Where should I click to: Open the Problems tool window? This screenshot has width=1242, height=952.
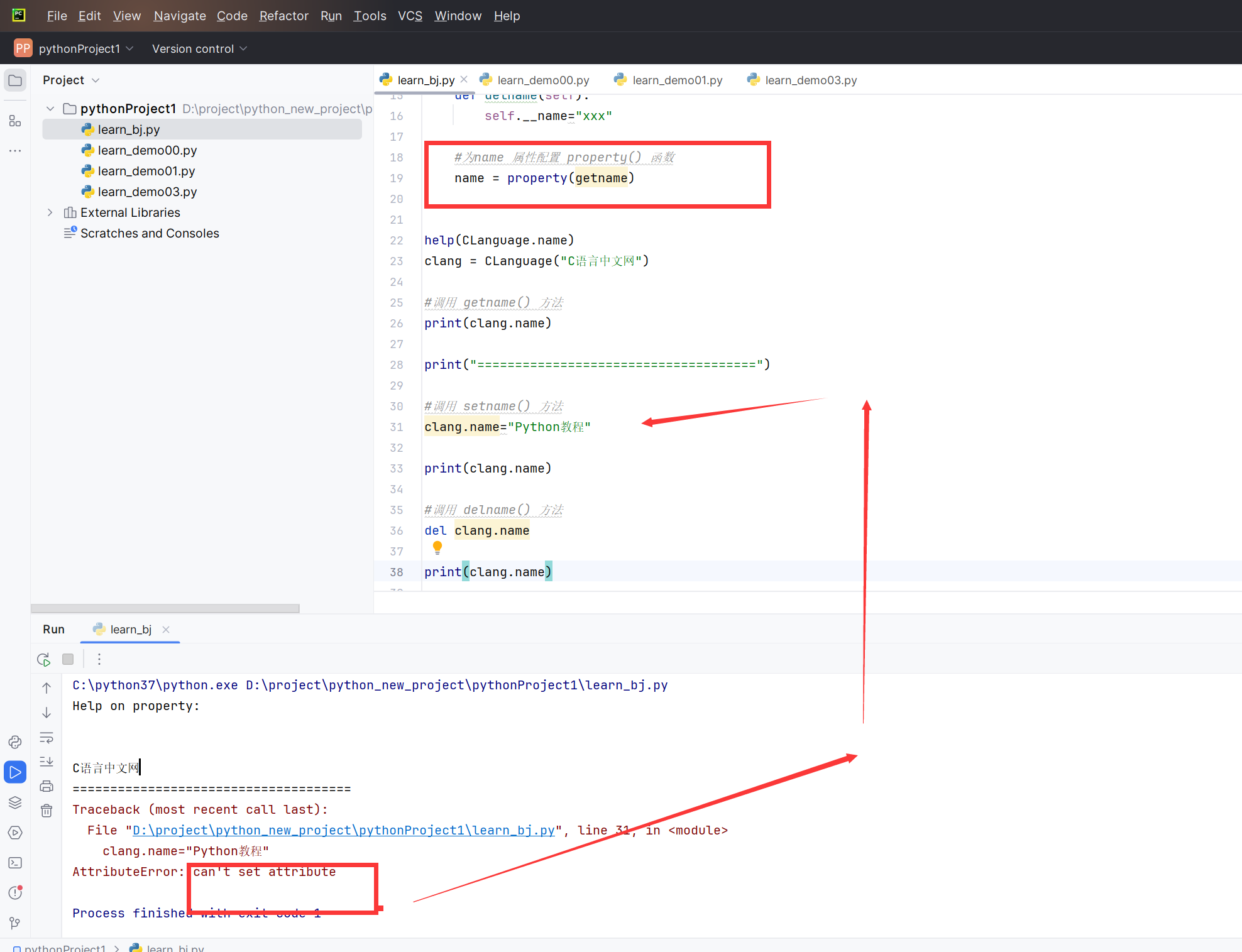15,893
